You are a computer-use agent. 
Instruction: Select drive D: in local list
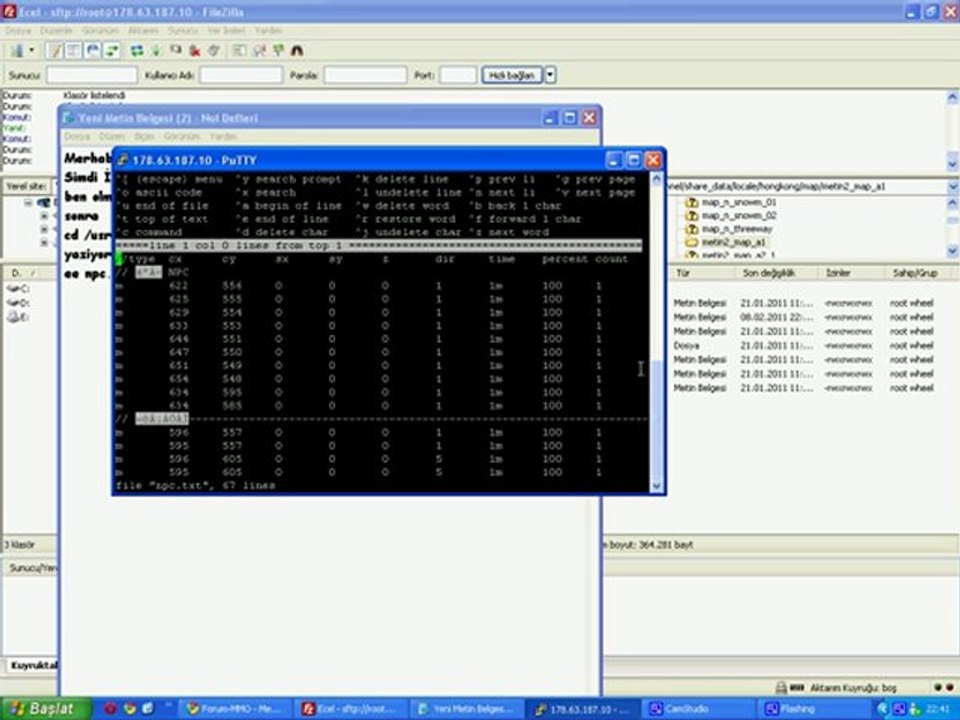(18, 302)
